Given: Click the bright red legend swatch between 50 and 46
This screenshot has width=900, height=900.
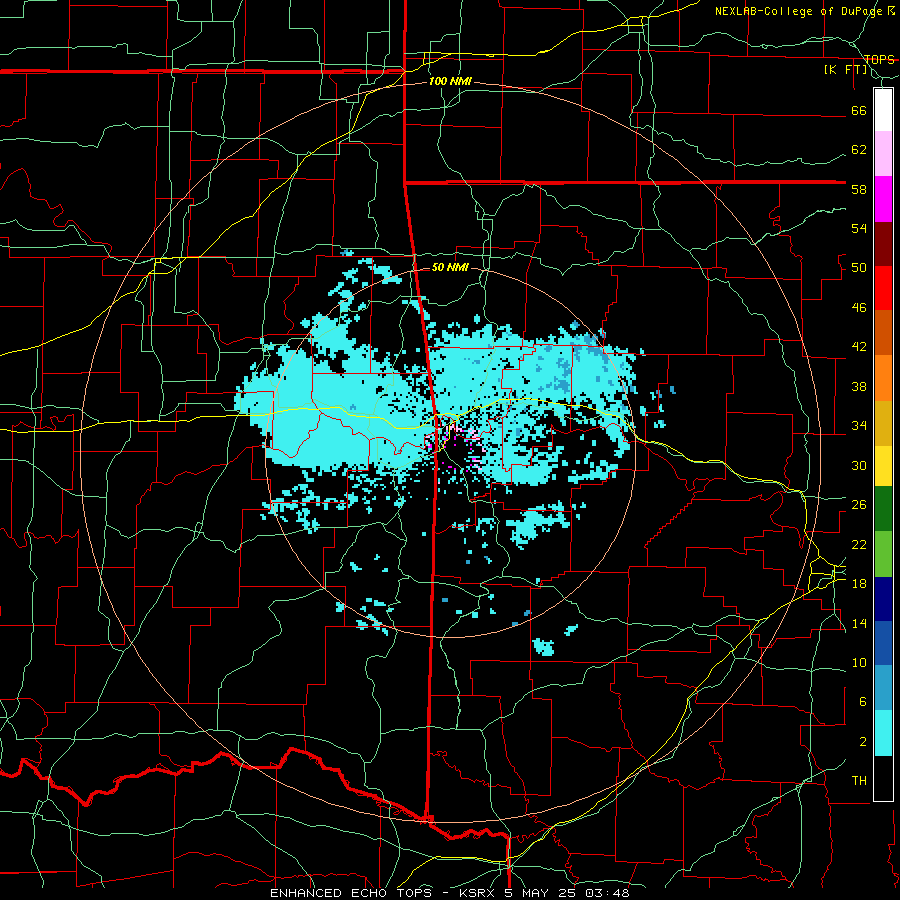Looking at the screenshot, I should pos(883,288).
